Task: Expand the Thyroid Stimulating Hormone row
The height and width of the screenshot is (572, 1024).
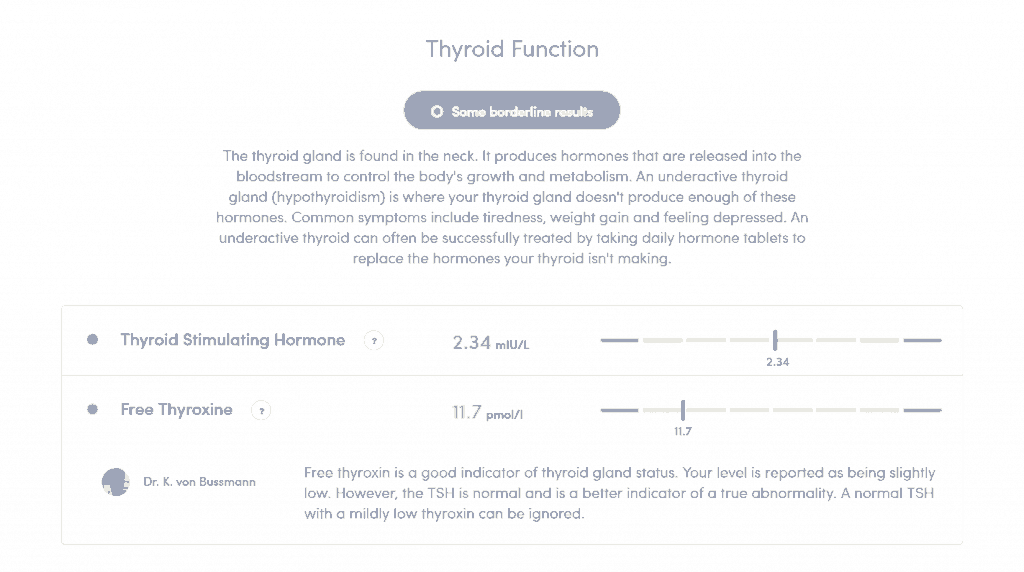Action: click(x=512, y=341)
